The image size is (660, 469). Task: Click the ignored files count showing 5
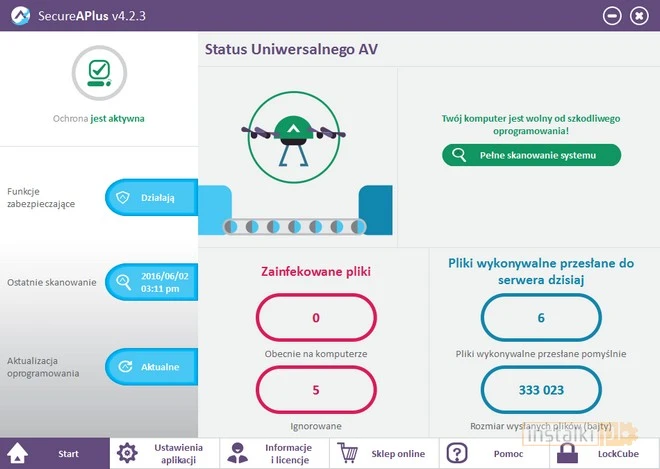click(316, 390)
